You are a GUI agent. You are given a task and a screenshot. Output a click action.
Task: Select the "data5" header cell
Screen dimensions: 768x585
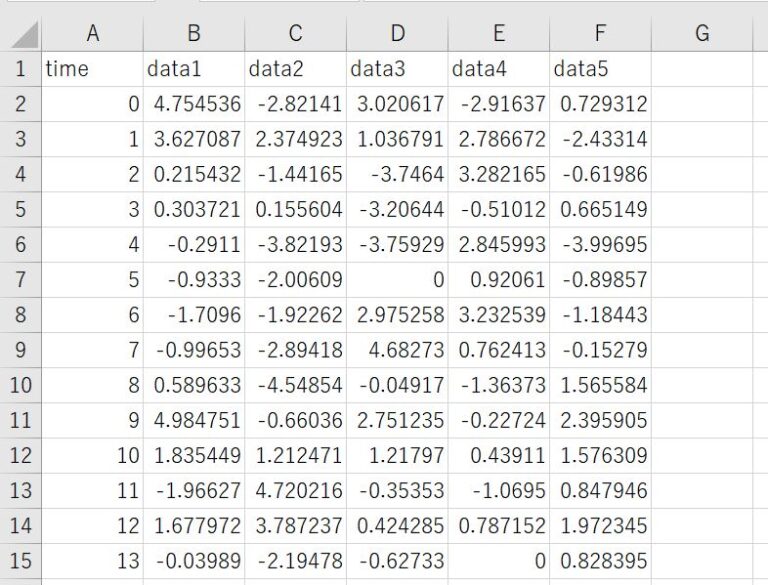click(600, 69)
